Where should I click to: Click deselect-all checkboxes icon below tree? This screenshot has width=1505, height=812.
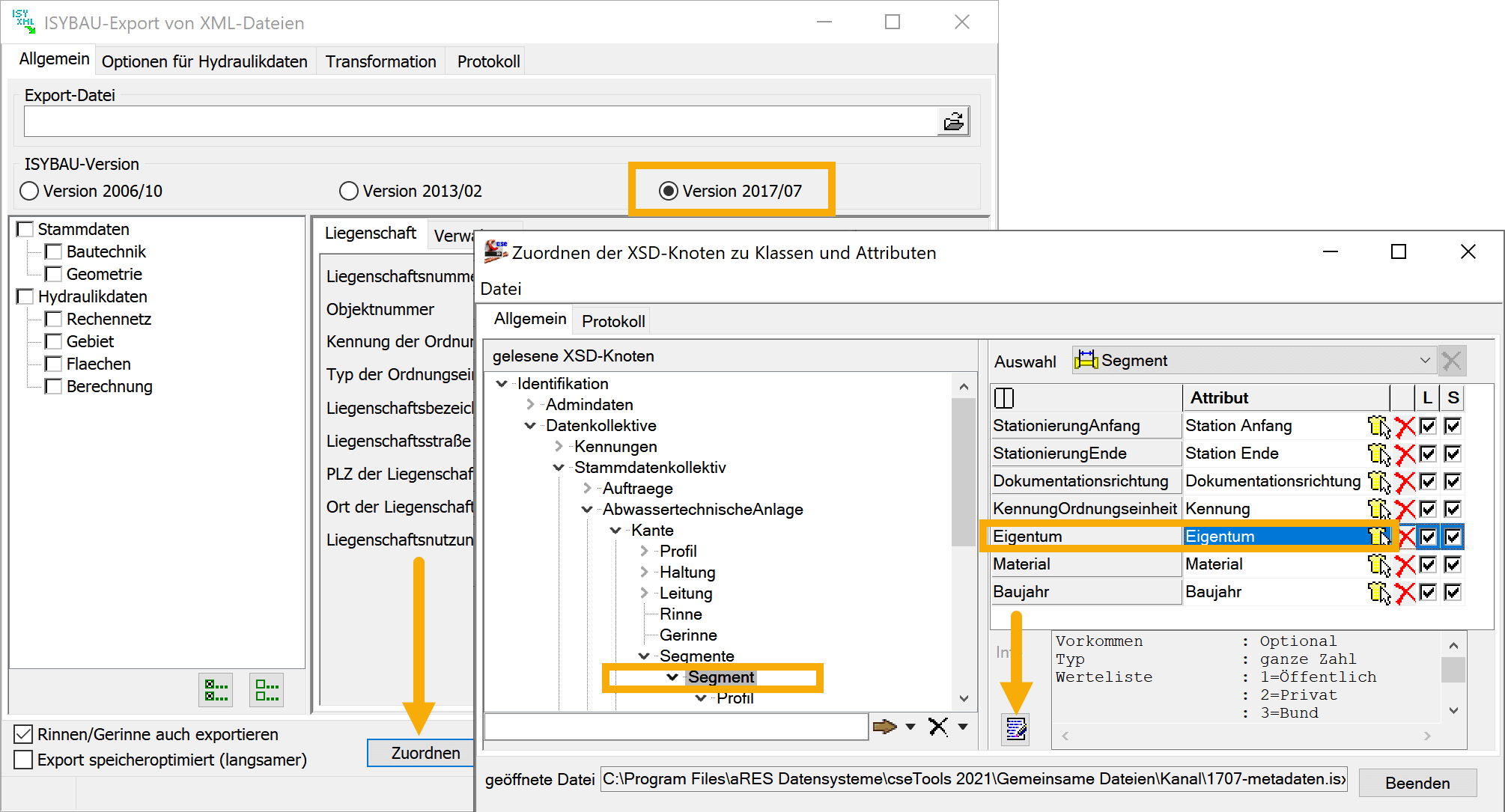pos(267,689)
